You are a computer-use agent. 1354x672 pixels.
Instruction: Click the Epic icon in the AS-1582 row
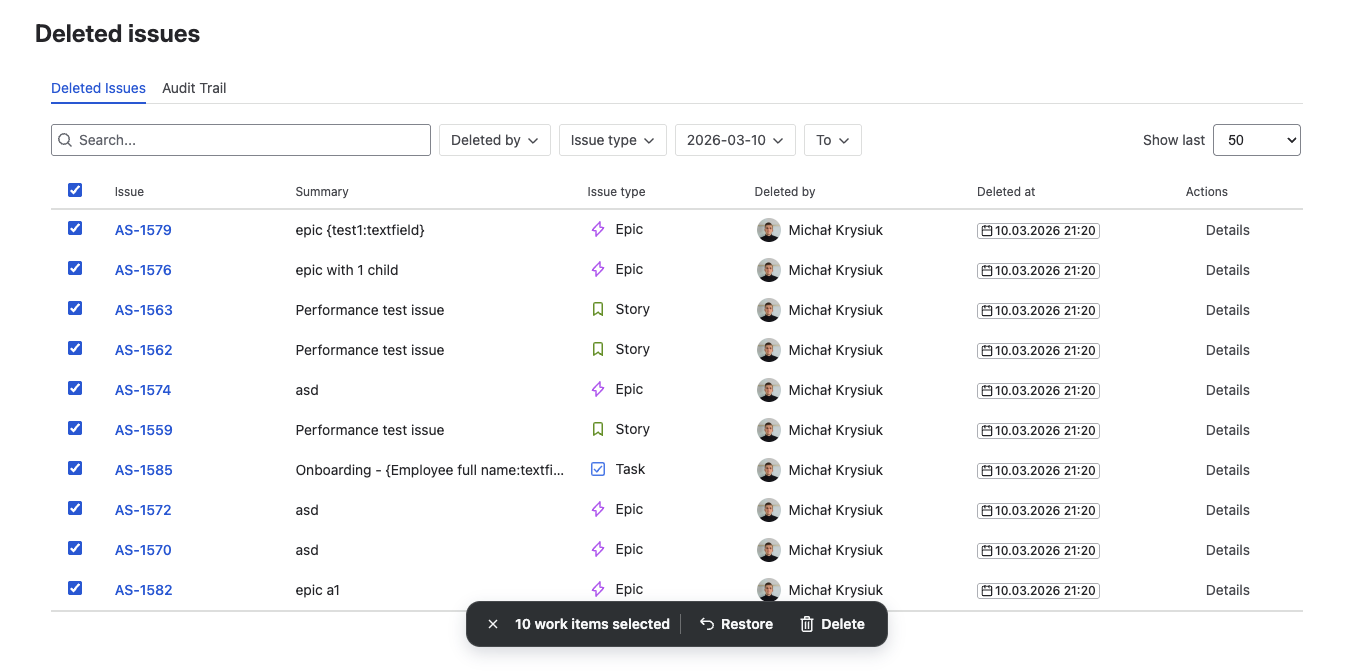(598, 589)
